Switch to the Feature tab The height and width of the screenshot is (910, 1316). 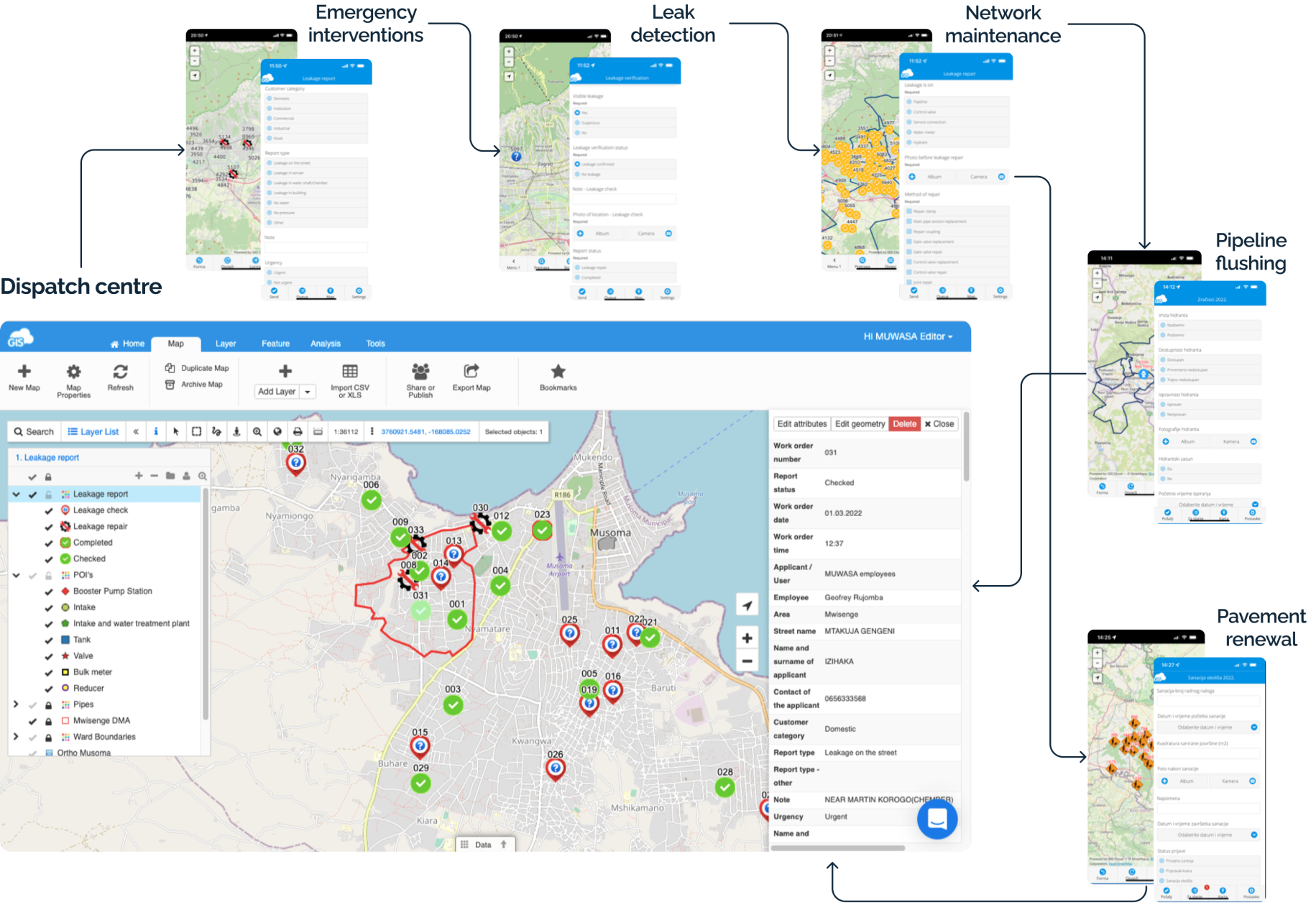point(275,344)
